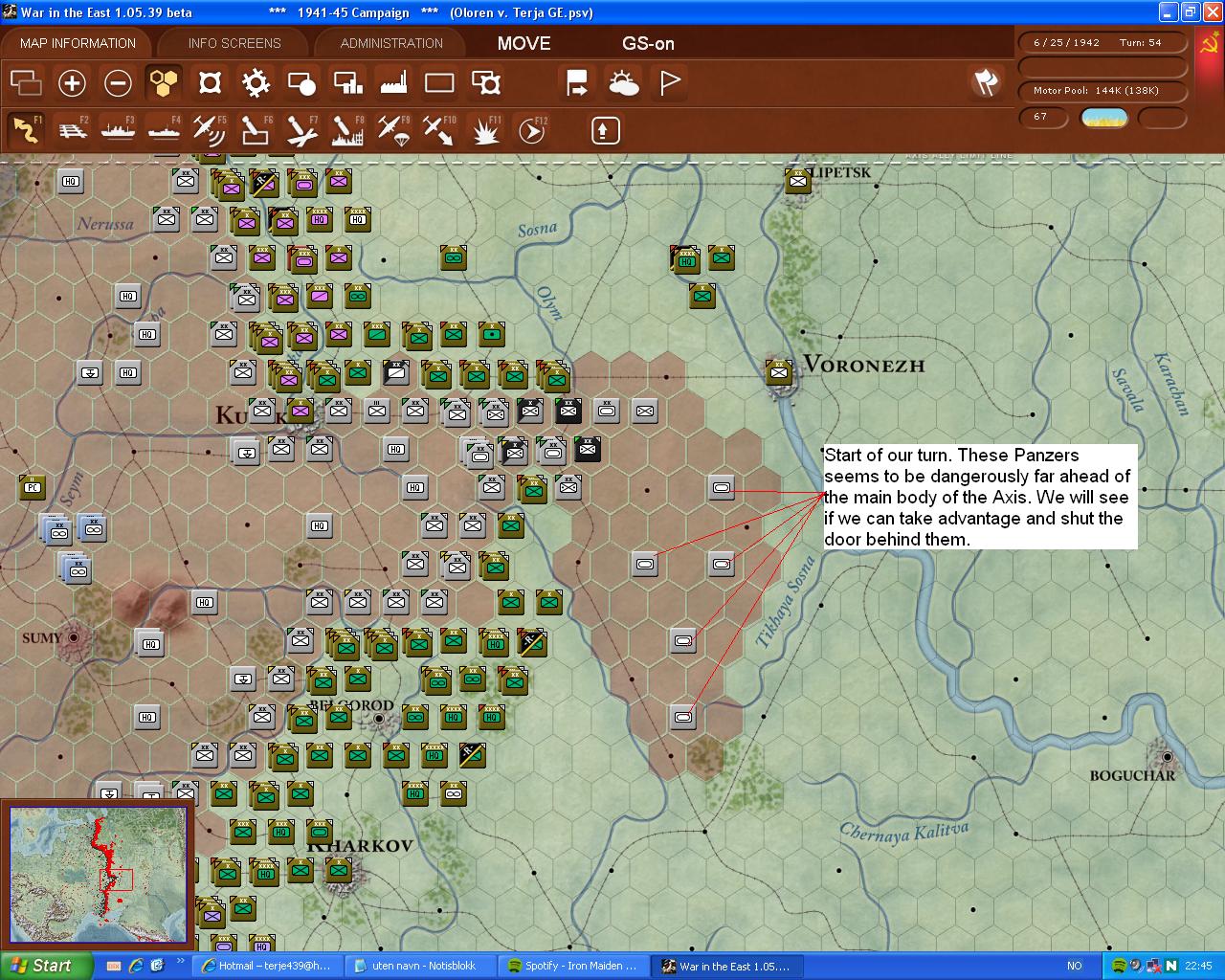
Task: Click the Sumy city marker on map
Action: [72, 637]
